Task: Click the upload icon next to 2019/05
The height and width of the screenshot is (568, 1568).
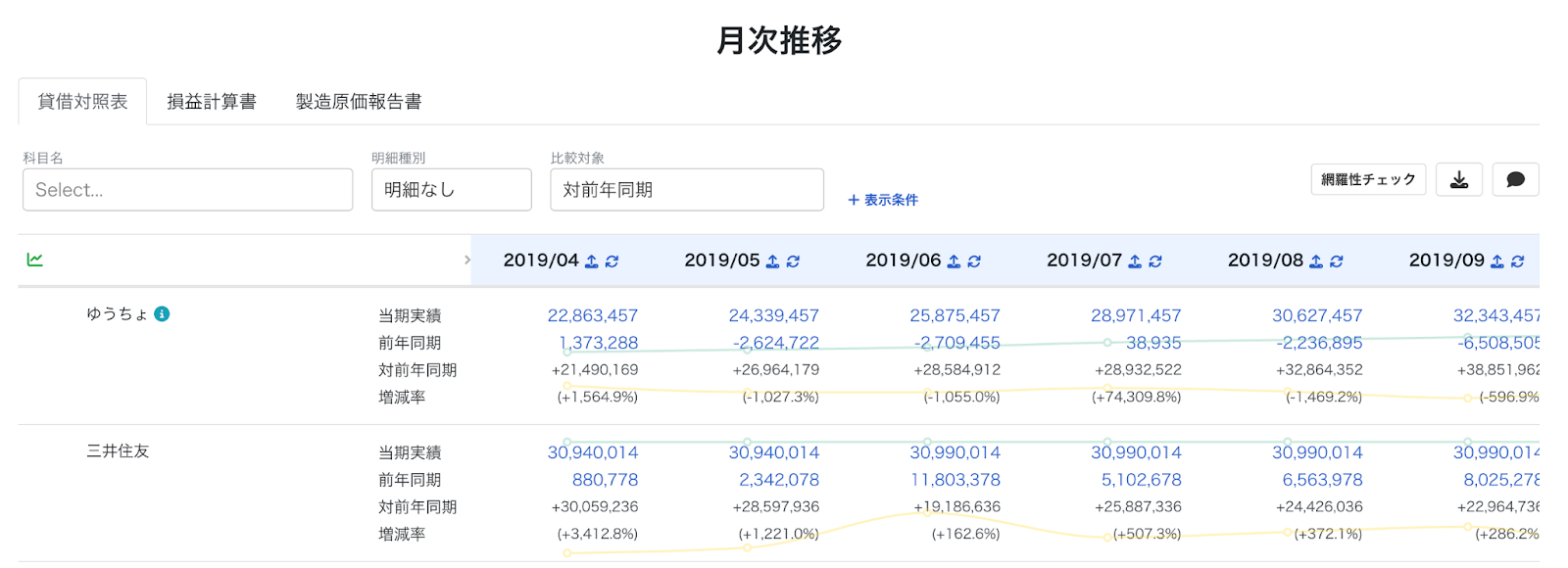Action: click(x=773, y=261)
